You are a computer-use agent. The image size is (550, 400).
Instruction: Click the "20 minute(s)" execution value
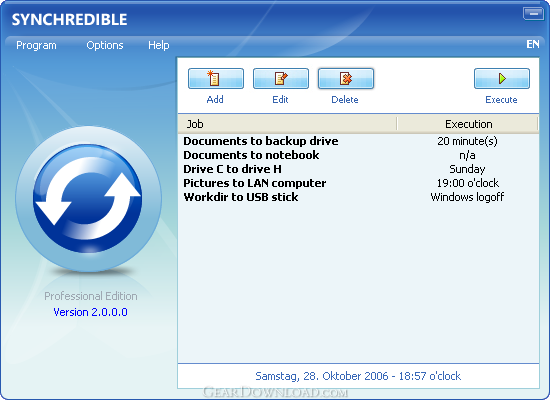click(467, 141)
